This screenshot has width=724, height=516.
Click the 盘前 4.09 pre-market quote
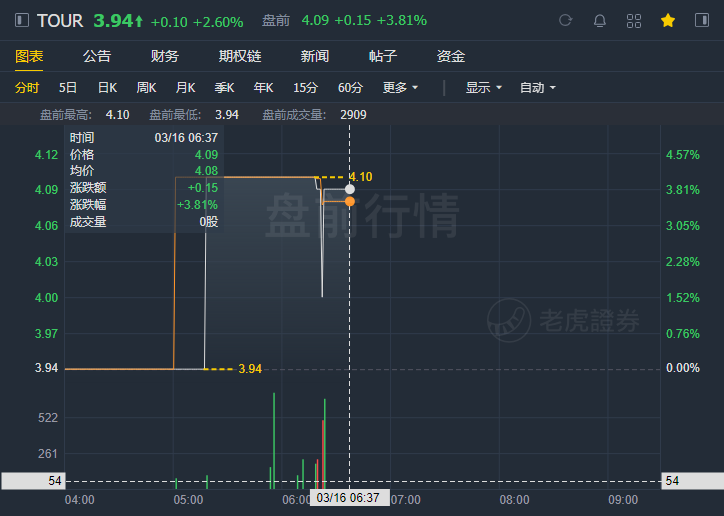[344, 20]
